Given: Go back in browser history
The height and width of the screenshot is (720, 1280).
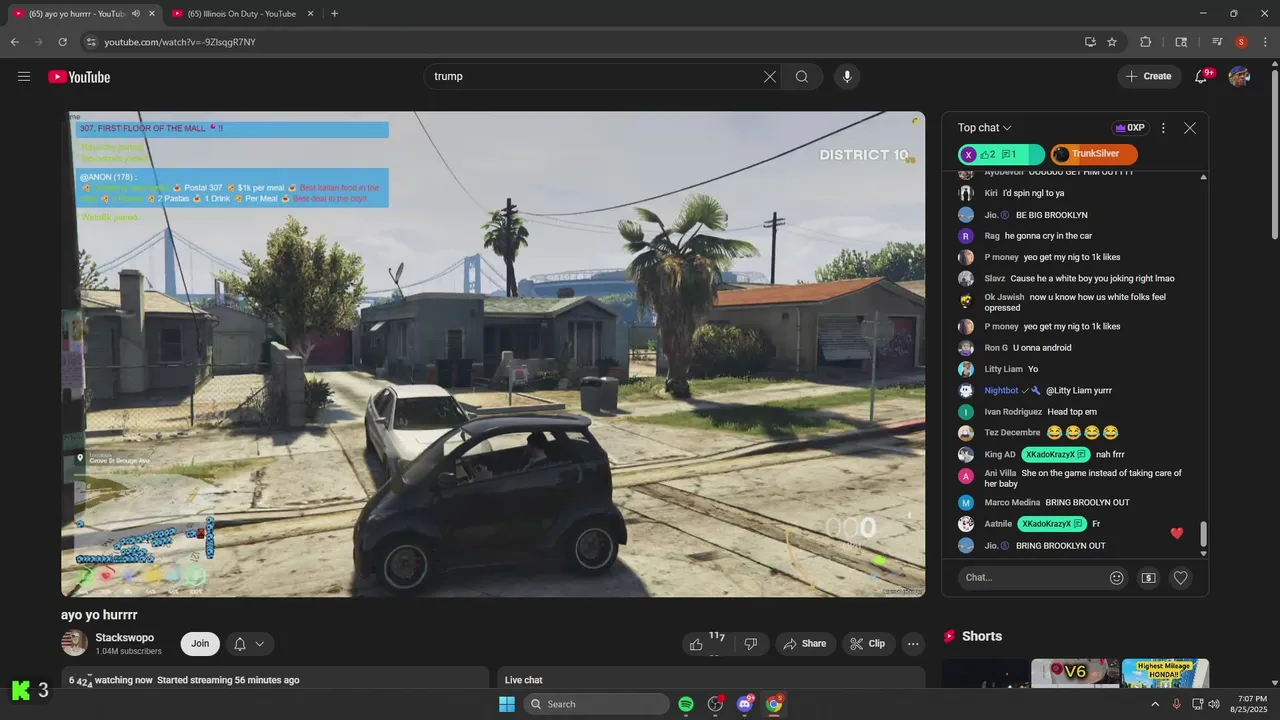Looking at the screenshot, I should point(14,42).
